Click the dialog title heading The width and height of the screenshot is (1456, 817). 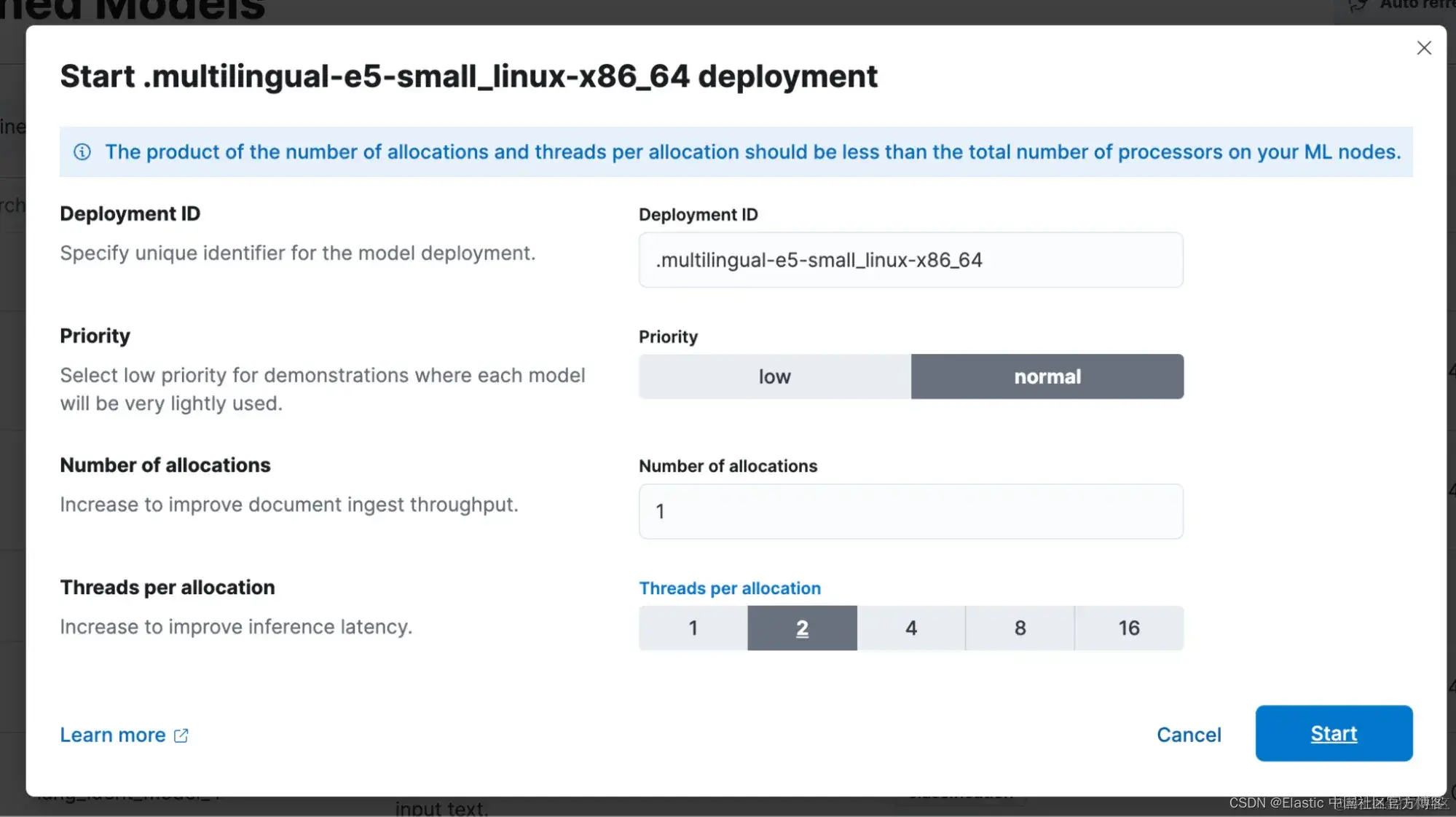coord(468,76)
